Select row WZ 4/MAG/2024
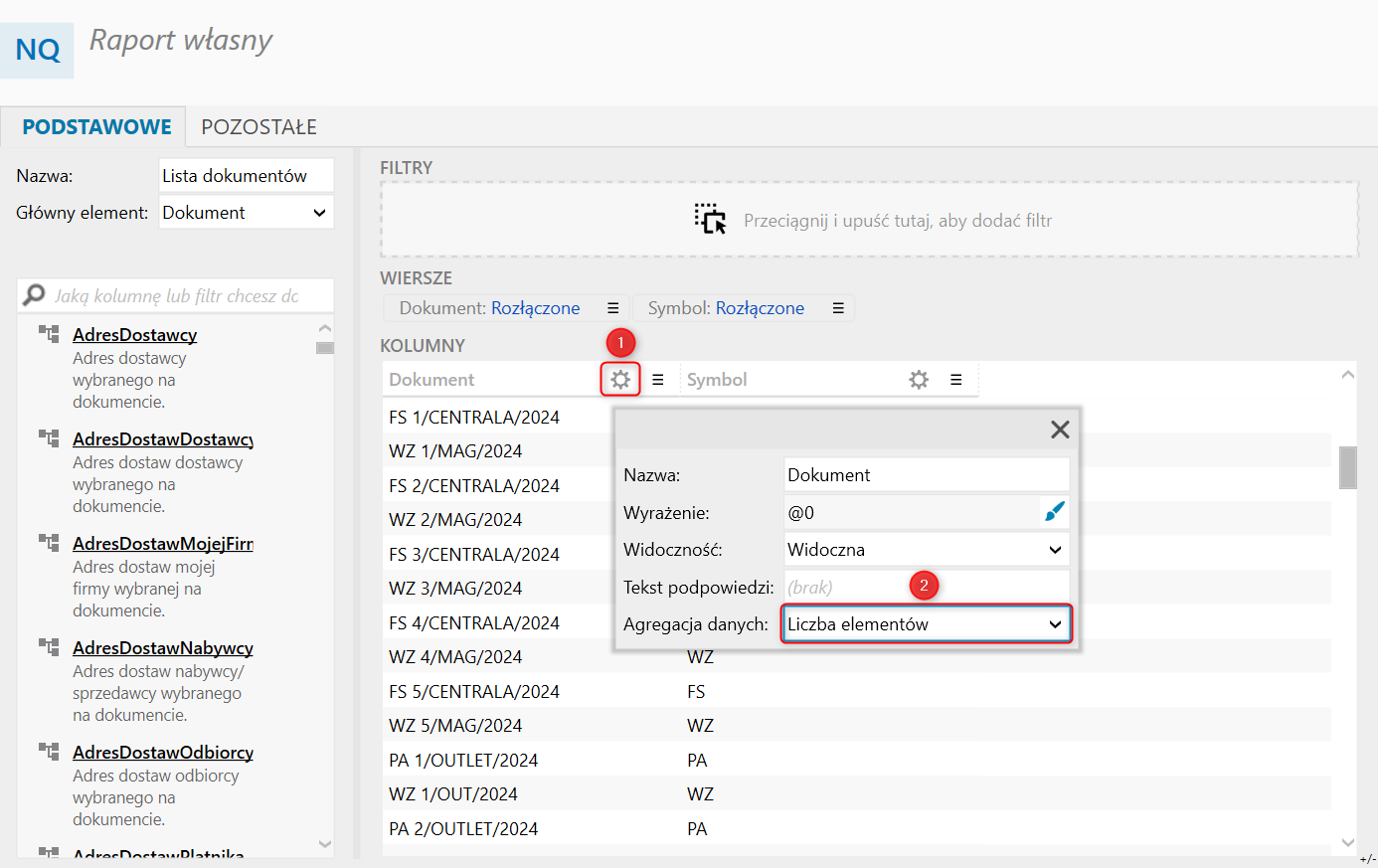Viewport: 1378px width, 868px height. (857, 657)
